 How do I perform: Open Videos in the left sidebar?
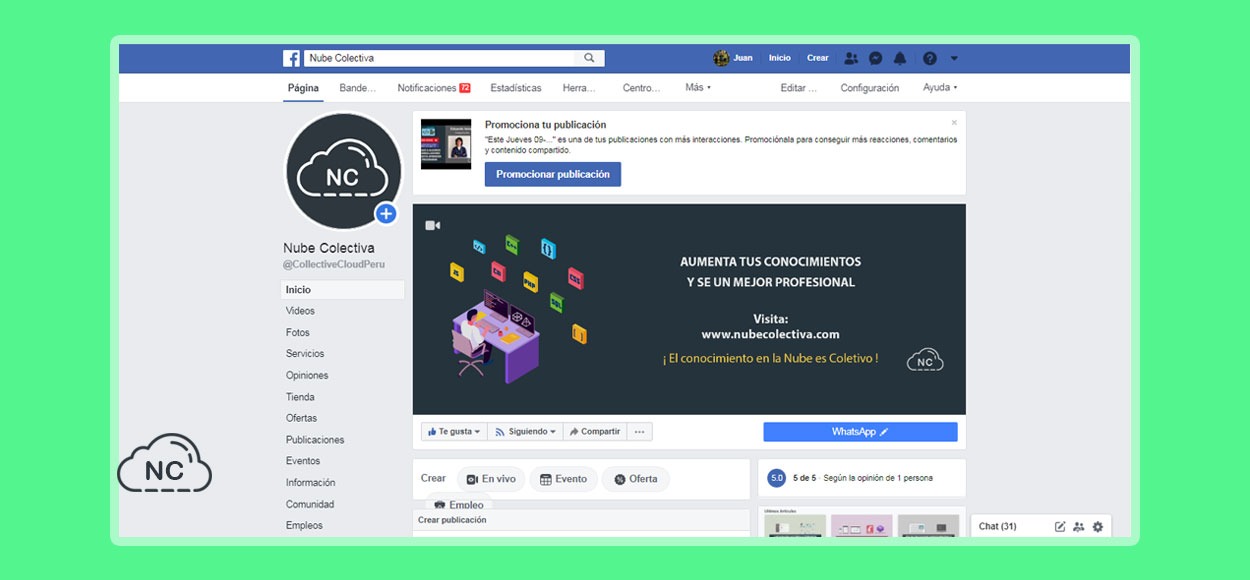coord(300,311)
